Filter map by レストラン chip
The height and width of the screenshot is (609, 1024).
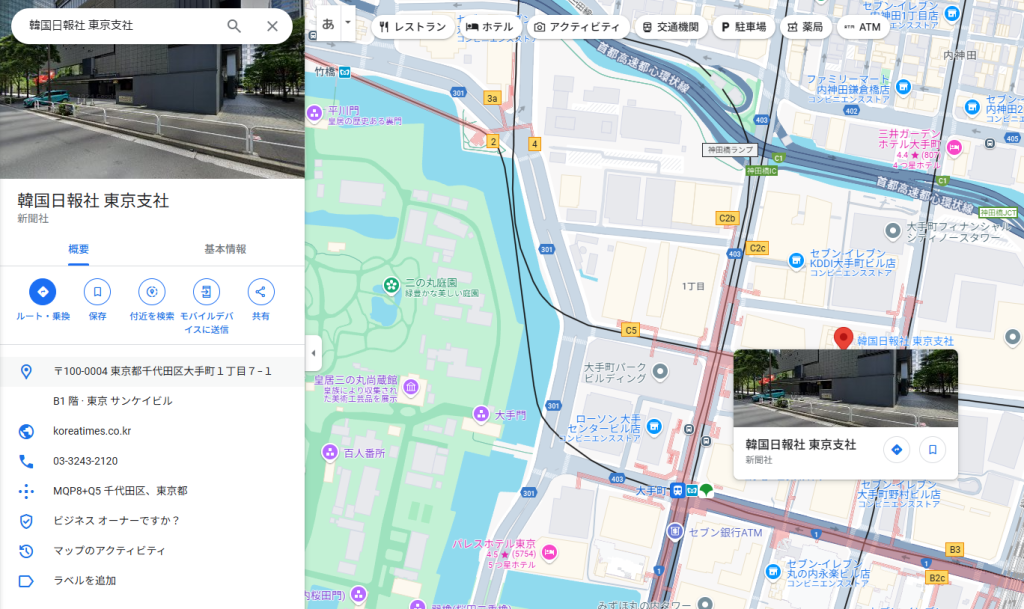click(411, 27)
